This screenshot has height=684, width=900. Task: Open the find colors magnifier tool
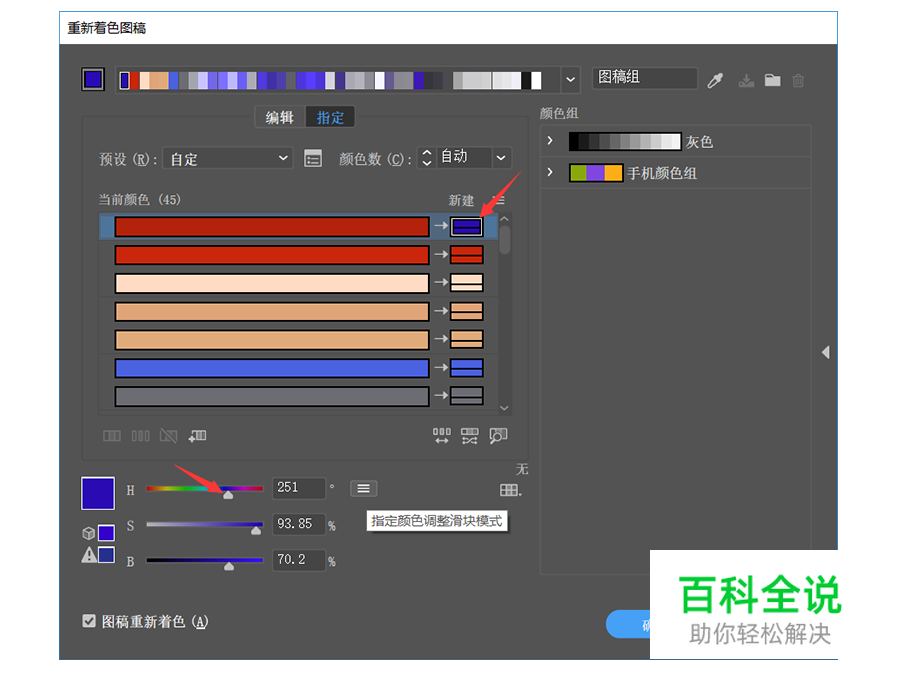[x=498, y=434]
